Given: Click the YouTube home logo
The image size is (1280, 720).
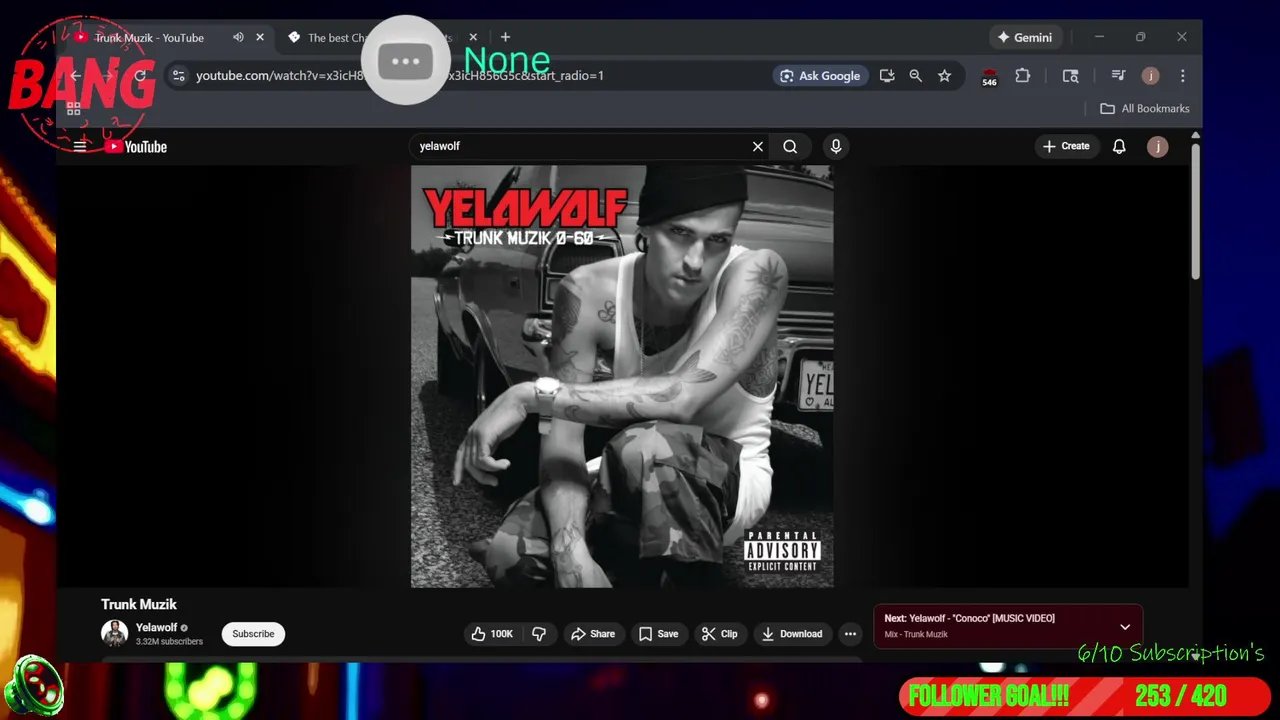Looking at the screenshot, I should tap(136, 147).
